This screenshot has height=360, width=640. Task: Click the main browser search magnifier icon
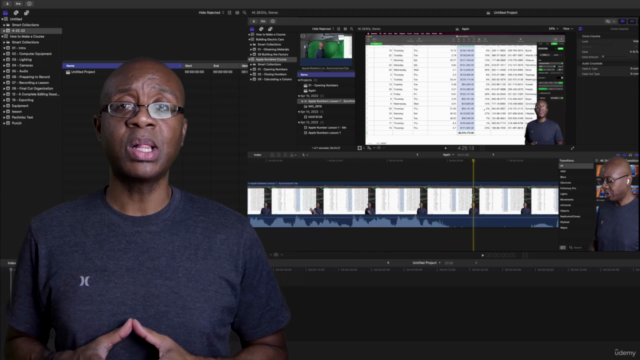click(244, 13)
